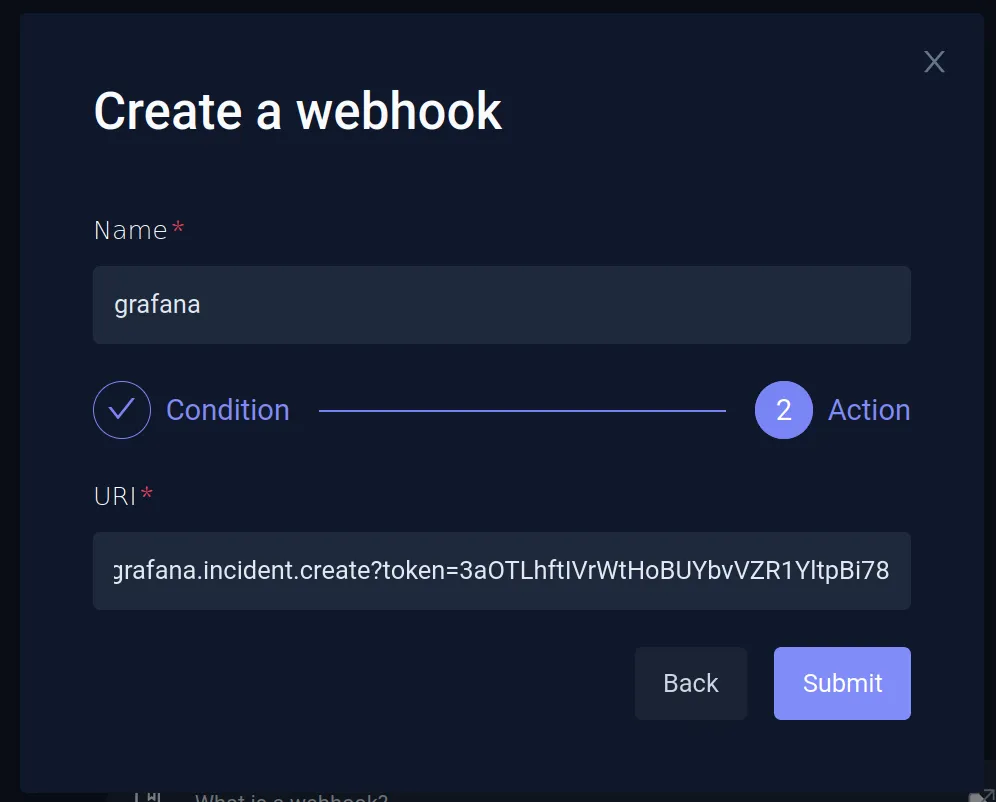Dismiss the webhook dialog with the X
The height and width of the screenshot is (802, 996).
click(x=934, y=61)
